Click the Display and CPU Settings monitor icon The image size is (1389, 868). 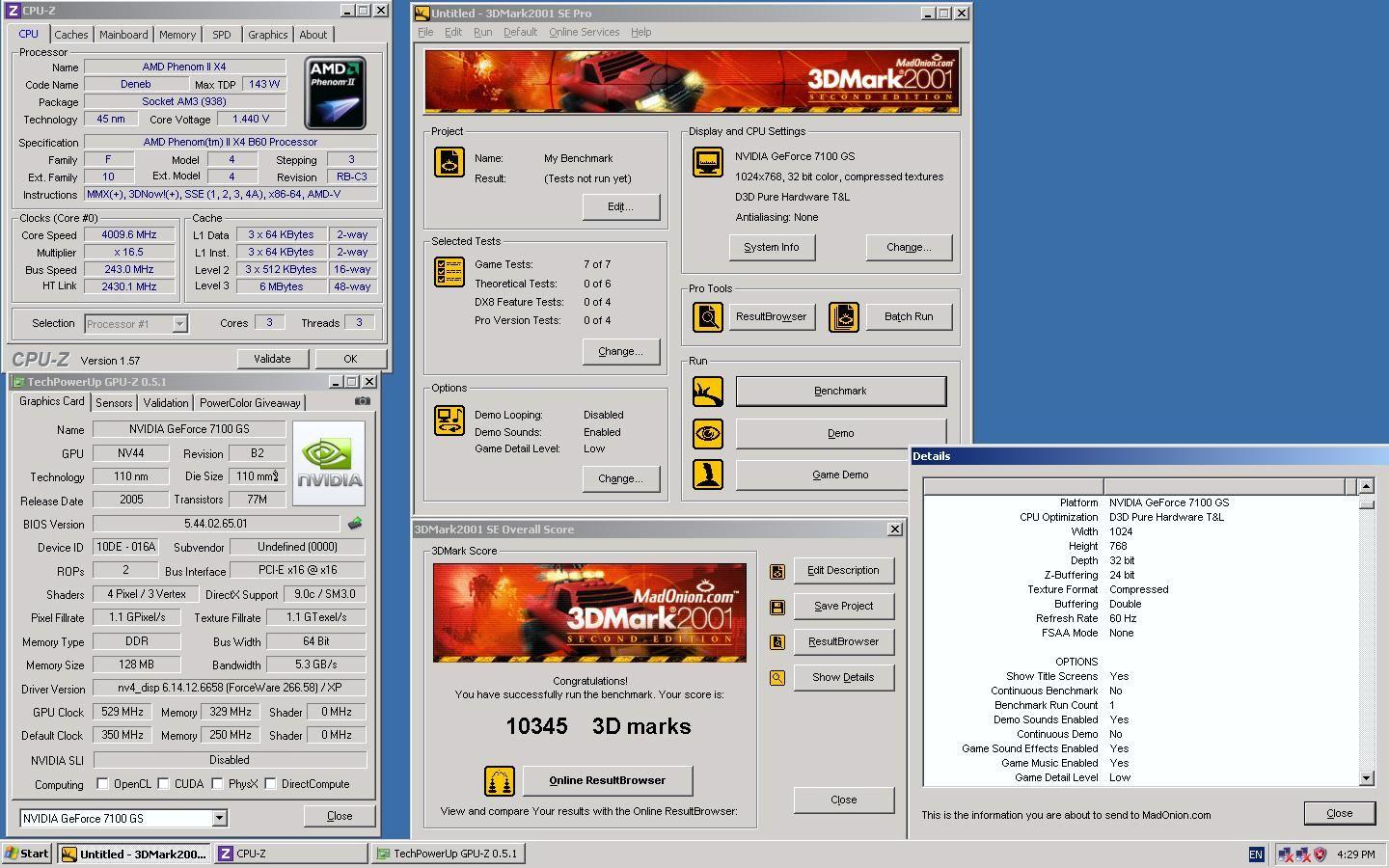(708, 162)
